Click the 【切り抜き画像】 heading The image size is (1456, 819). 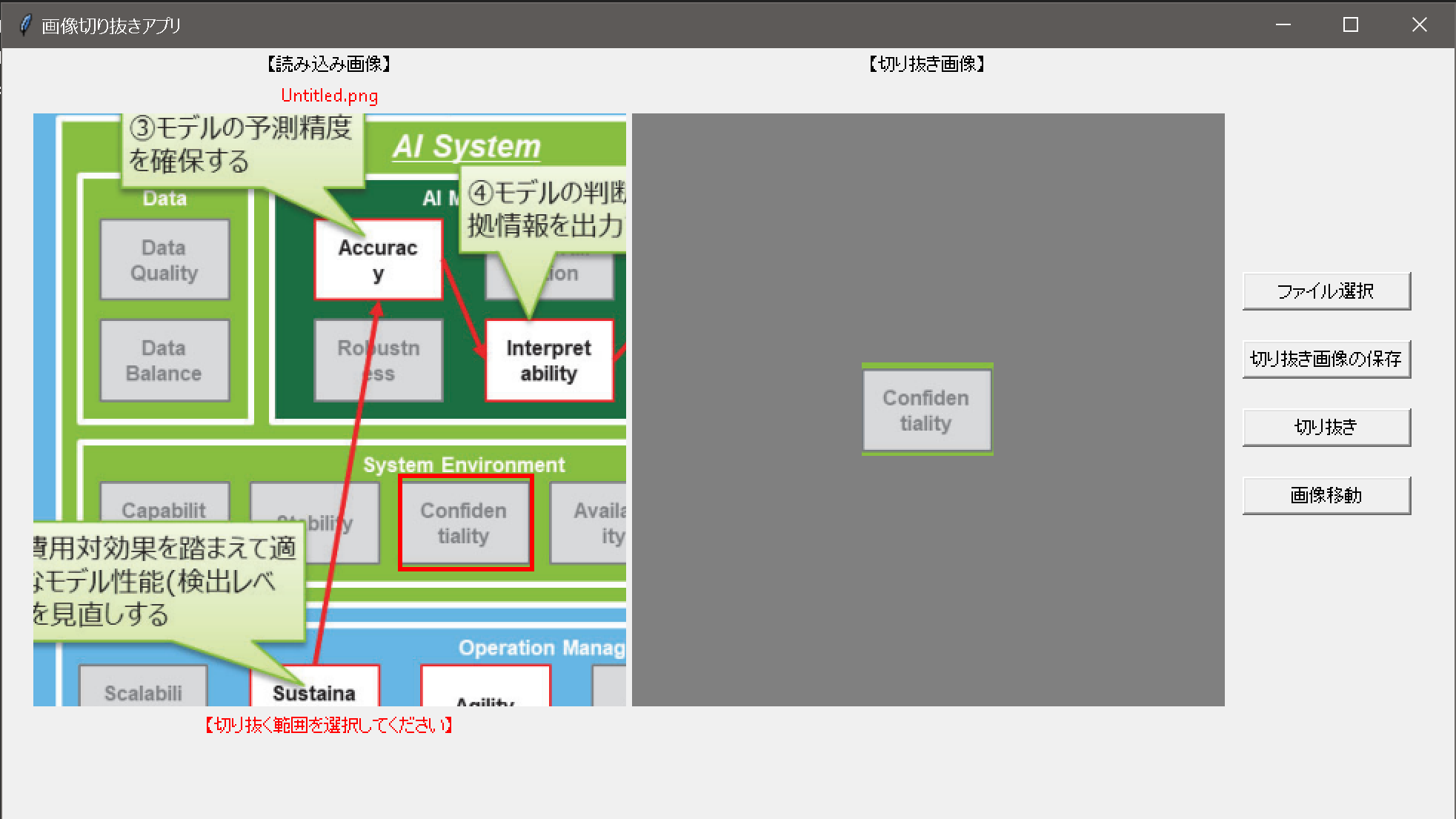pyautogui.click(x=926, y=64)
